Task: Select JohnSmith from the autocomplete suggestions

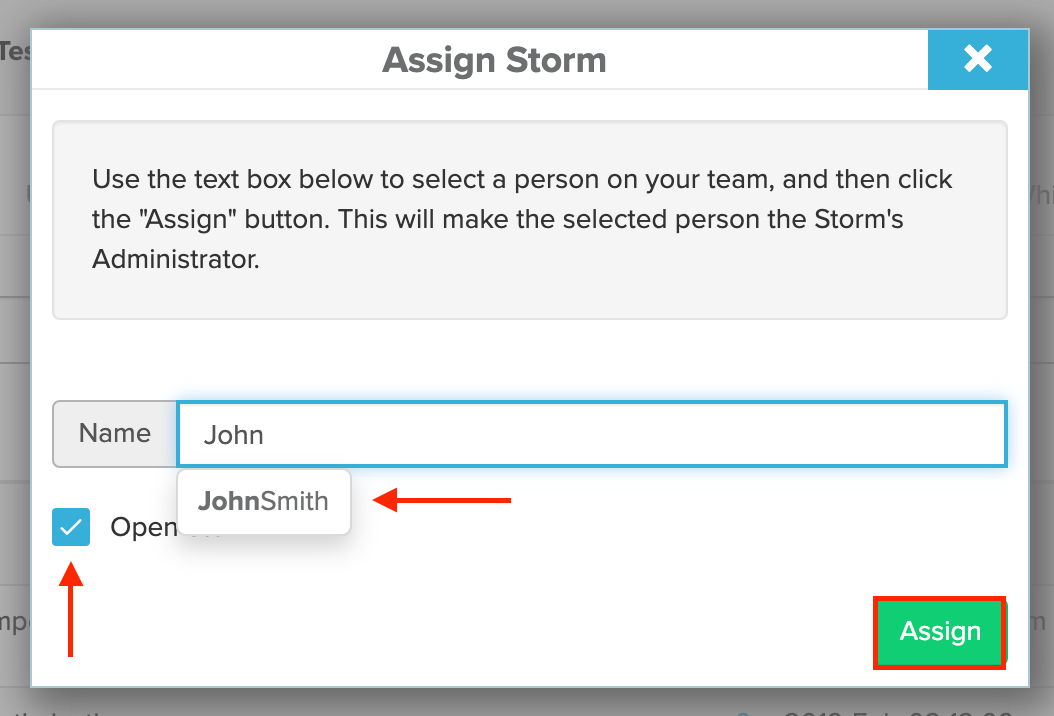Action: [264, 502]
